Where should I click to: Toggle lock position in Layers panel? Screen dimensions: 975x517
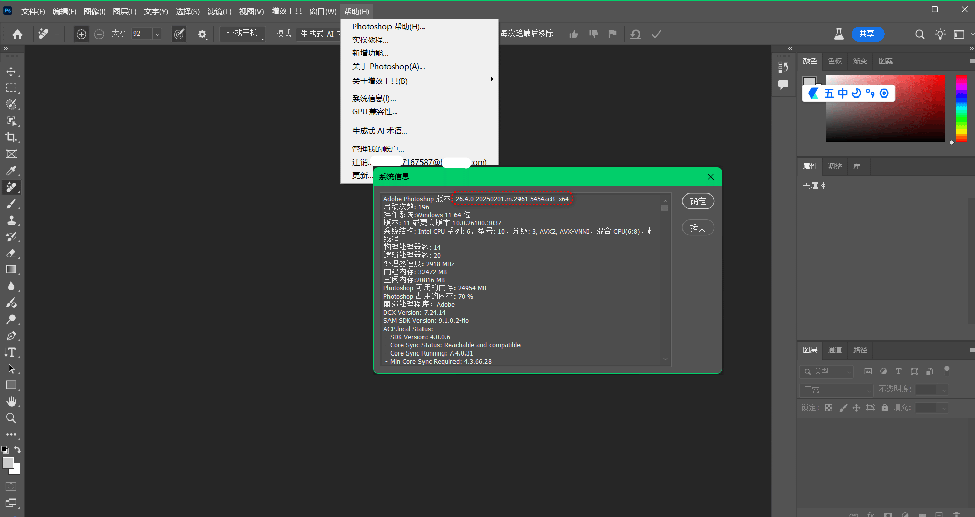tap(856, 408)
